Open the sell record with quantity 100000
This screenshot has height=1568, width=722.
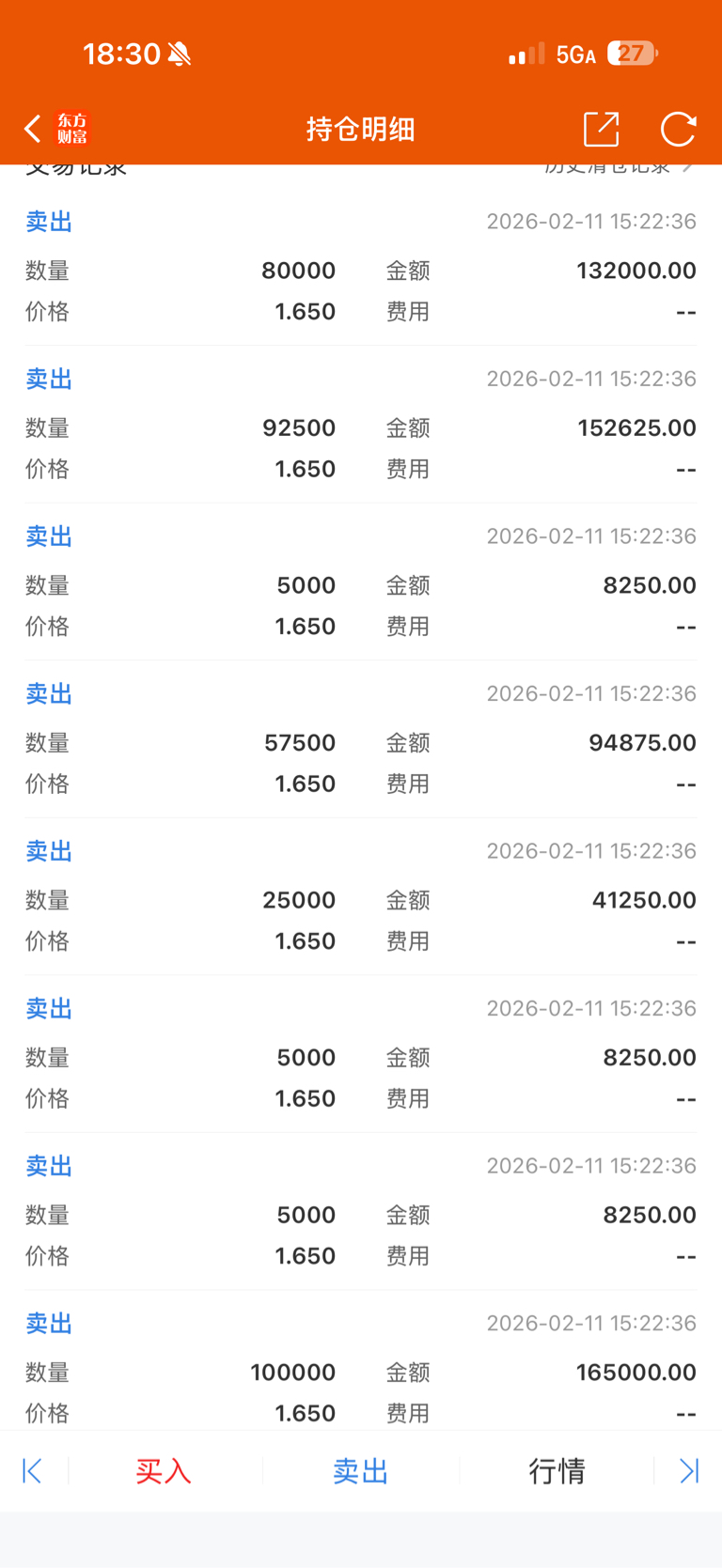(361, 1372)
